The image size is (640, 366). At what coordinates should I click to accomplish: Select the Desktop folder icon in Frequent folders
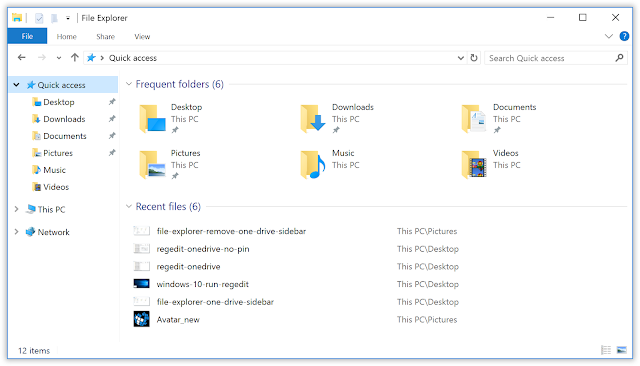click(x=152, y=119)
